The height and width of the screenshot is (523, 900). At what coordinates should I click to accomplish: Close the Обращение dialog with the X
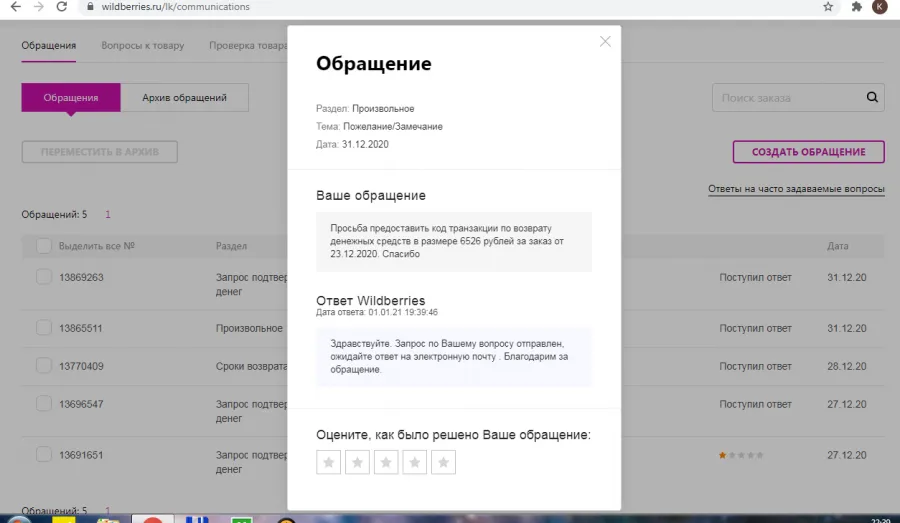pyautogui.click(x=605, y=41)
